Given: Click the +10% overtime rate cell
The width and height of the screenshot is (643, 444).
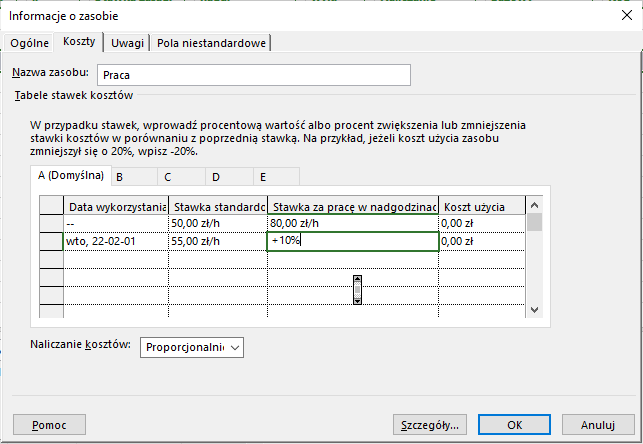Looking at the screenshot, I should (x=352, y=241).
